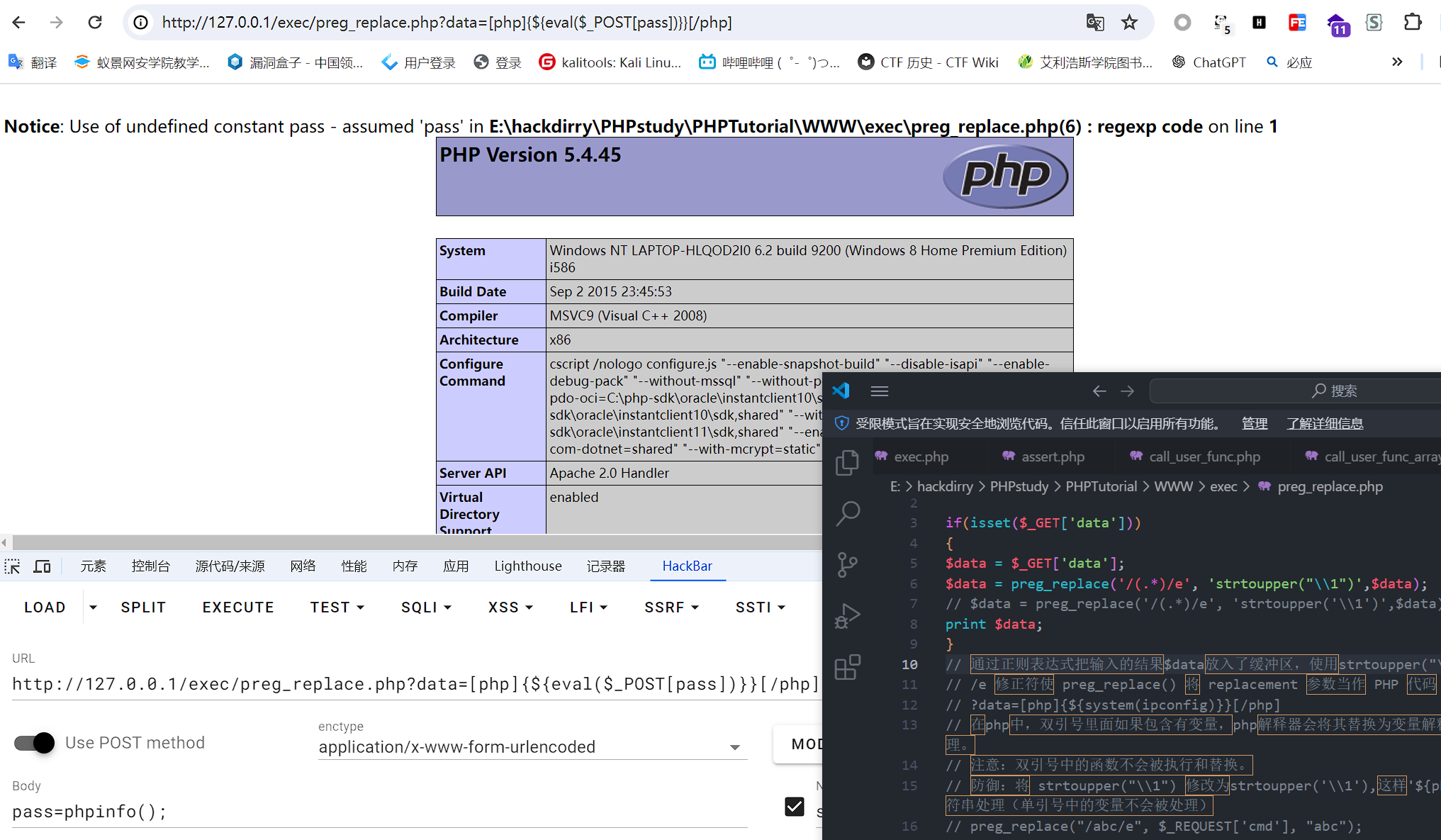Click the VS Code logo icon
This screenshot has width=1441, height=840.
[841, 391]
